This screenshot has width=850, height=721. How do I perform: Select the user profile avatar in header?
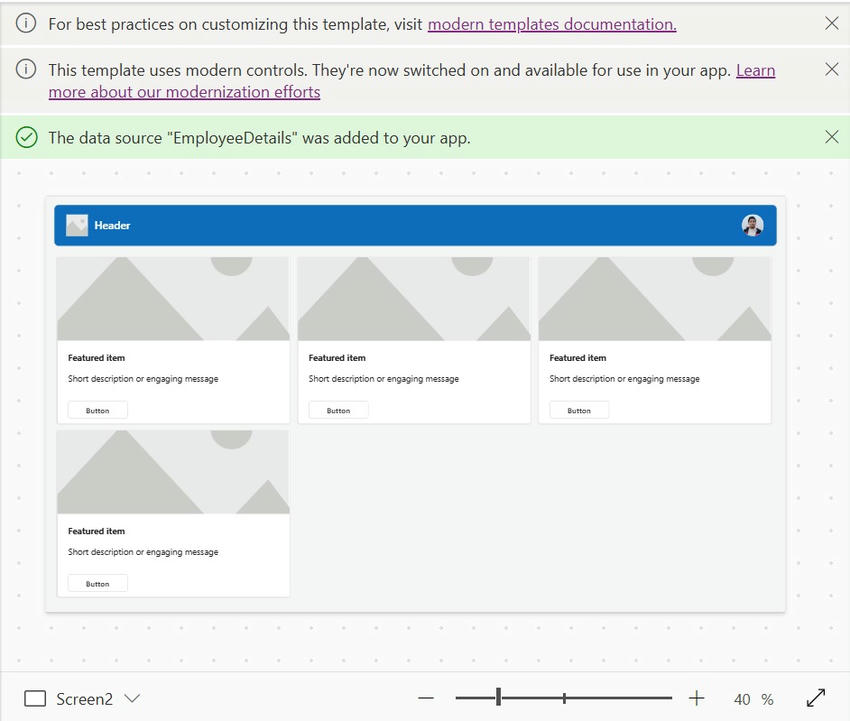752,226
